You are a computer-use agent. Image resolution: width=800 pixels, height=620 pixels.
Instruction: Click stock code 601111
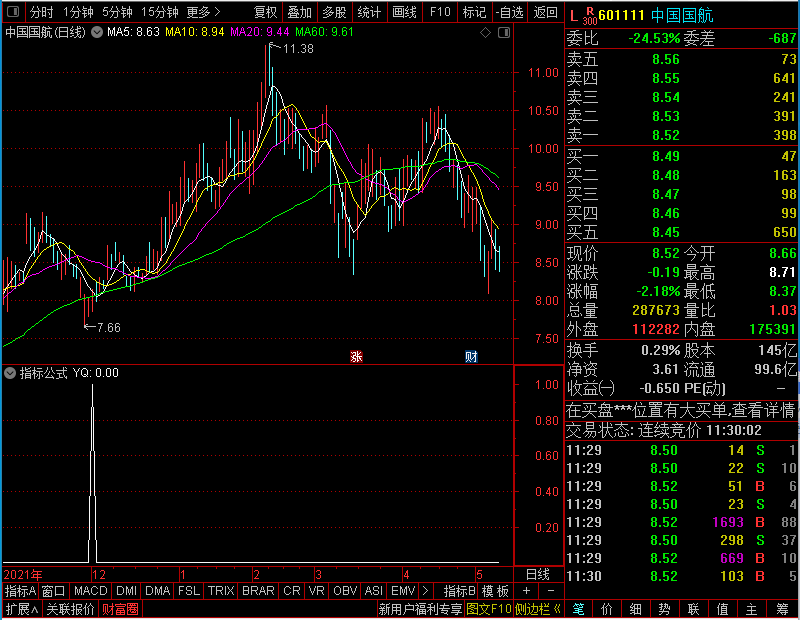(x=621, y=15)
